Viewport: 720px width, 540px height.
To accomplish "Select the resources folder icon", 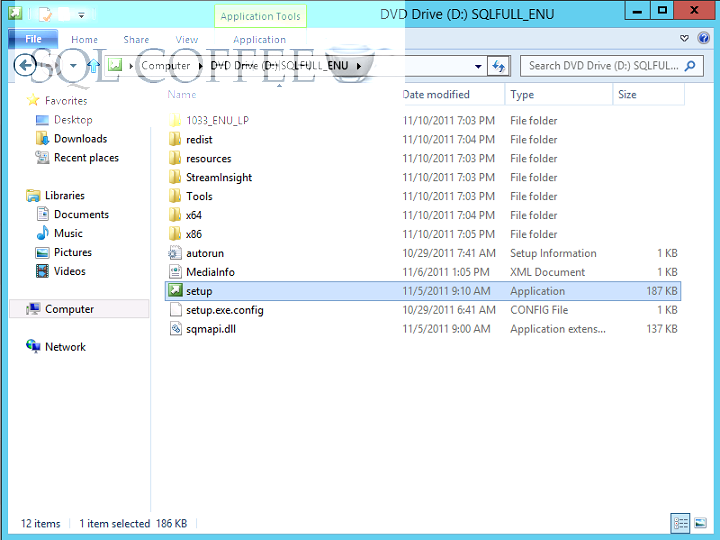I will tap(175, 158).
